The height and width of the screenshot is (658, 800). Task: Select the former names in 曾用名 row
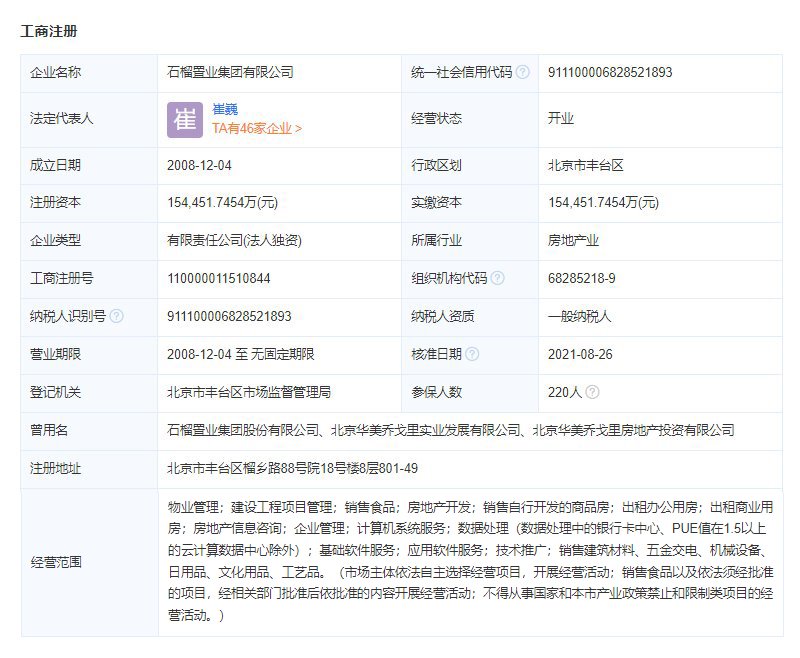click(x=451, y=430)
